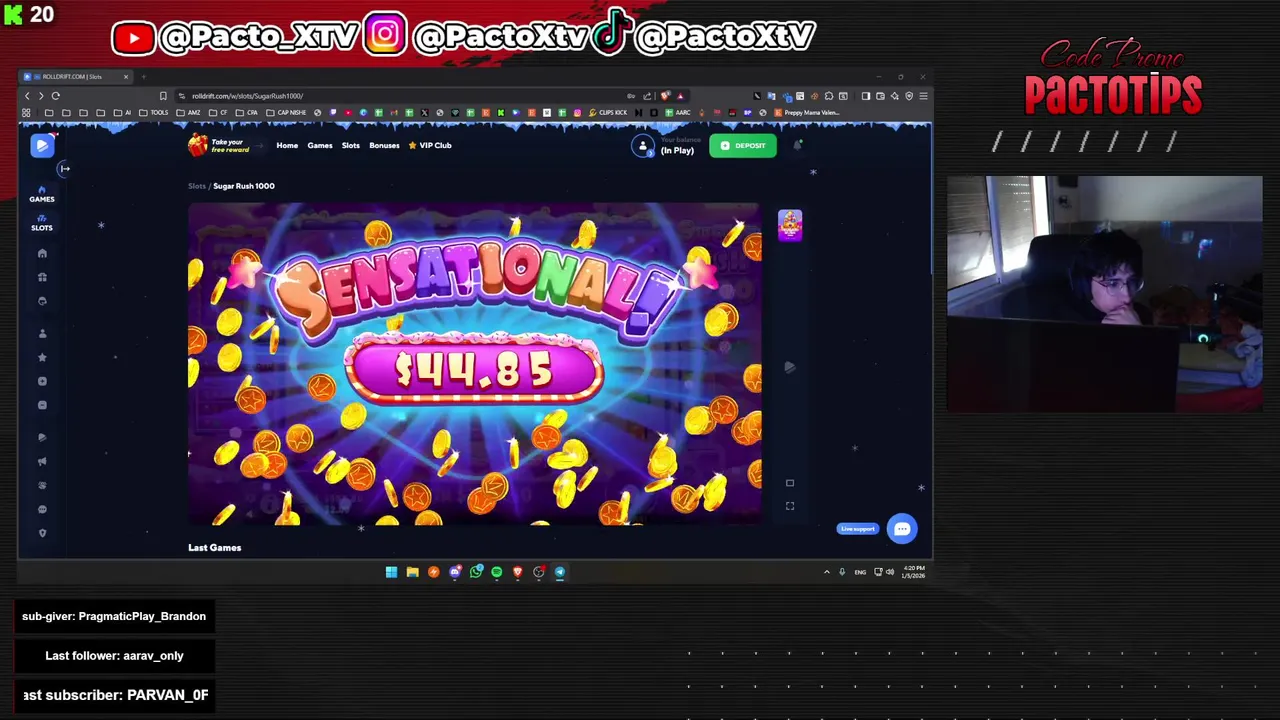1280x720 pixels.
Task: Open the account avatar dropdown near the balance
Action: coord(643,146)
